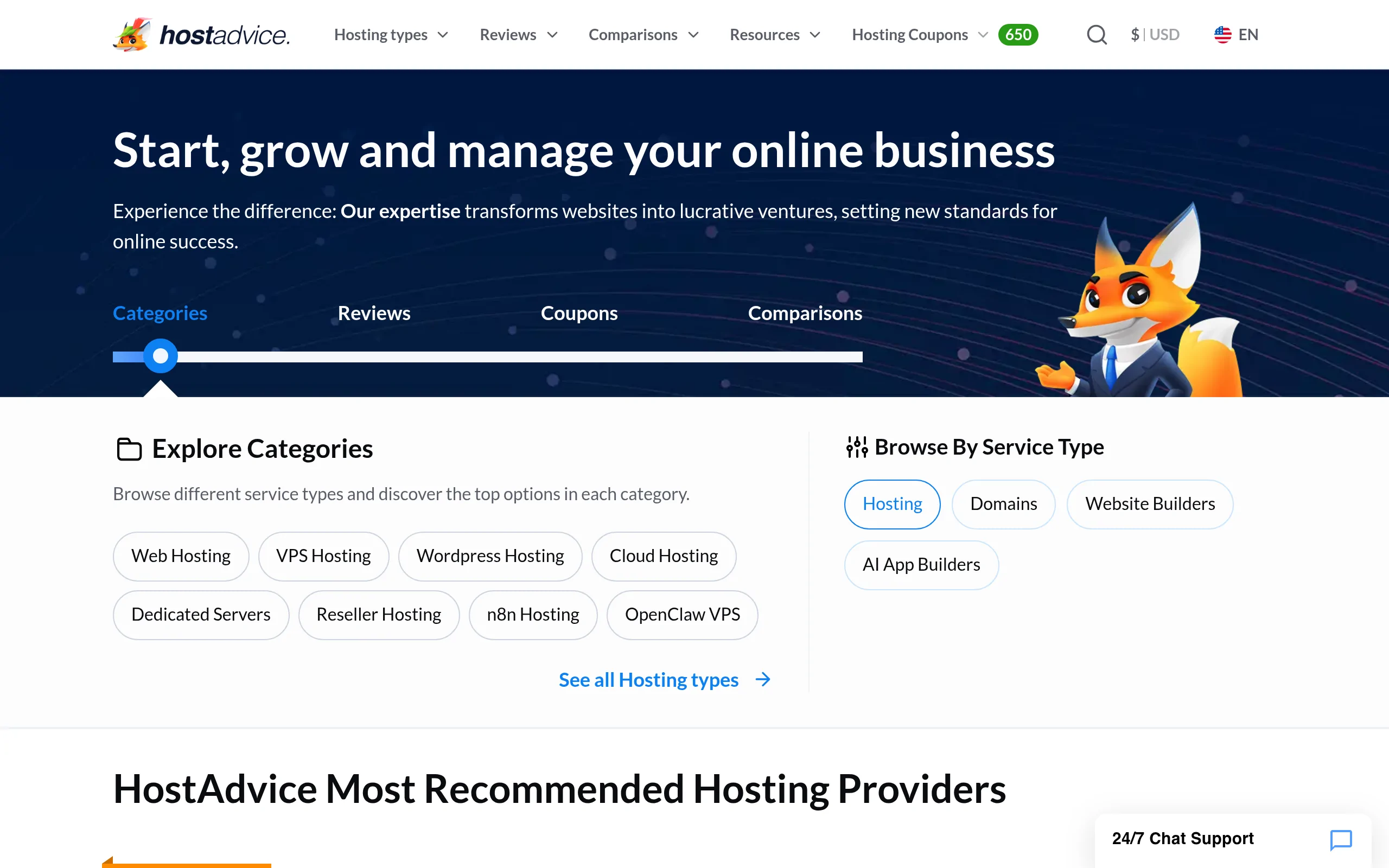1389x868 pixels.
Task: Expand the Reviews dropdown in the navbar
Action: tap(519, 34)
